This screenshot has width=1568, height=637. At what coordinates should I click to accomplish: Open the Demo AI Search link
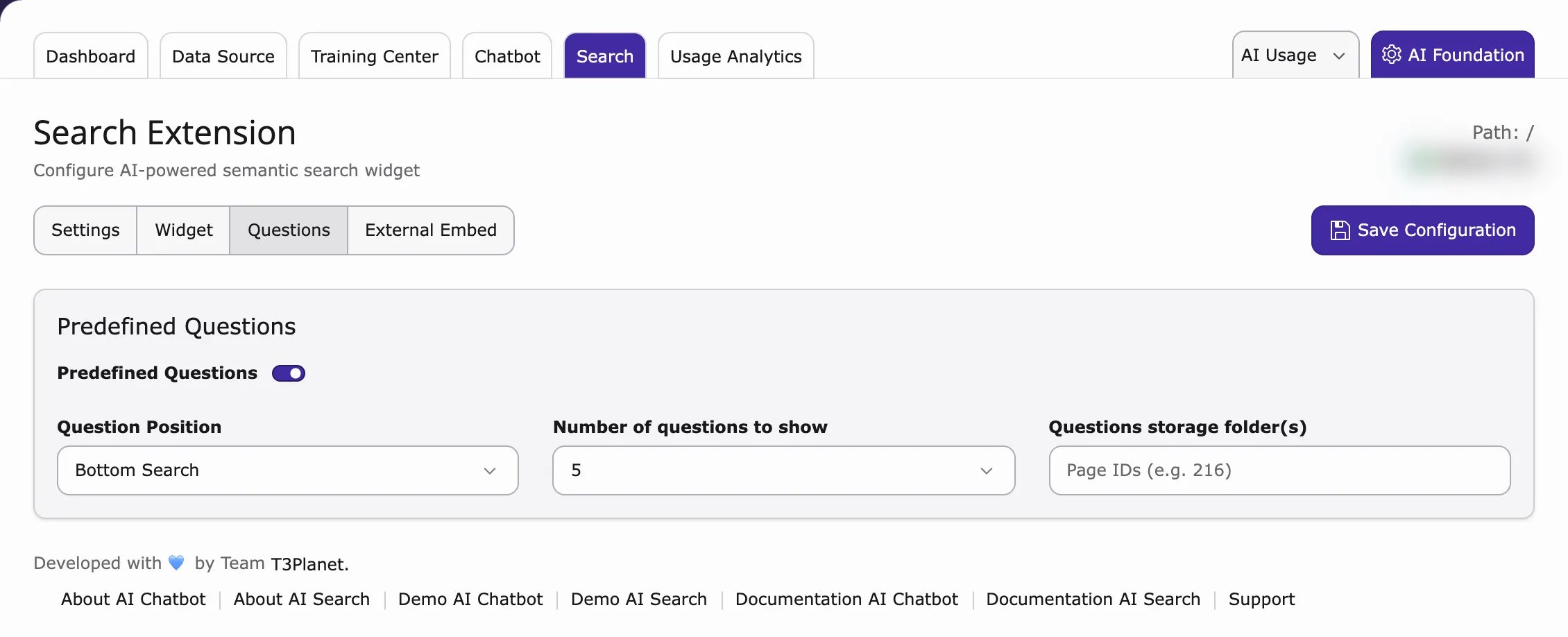(x=639, y=599)
